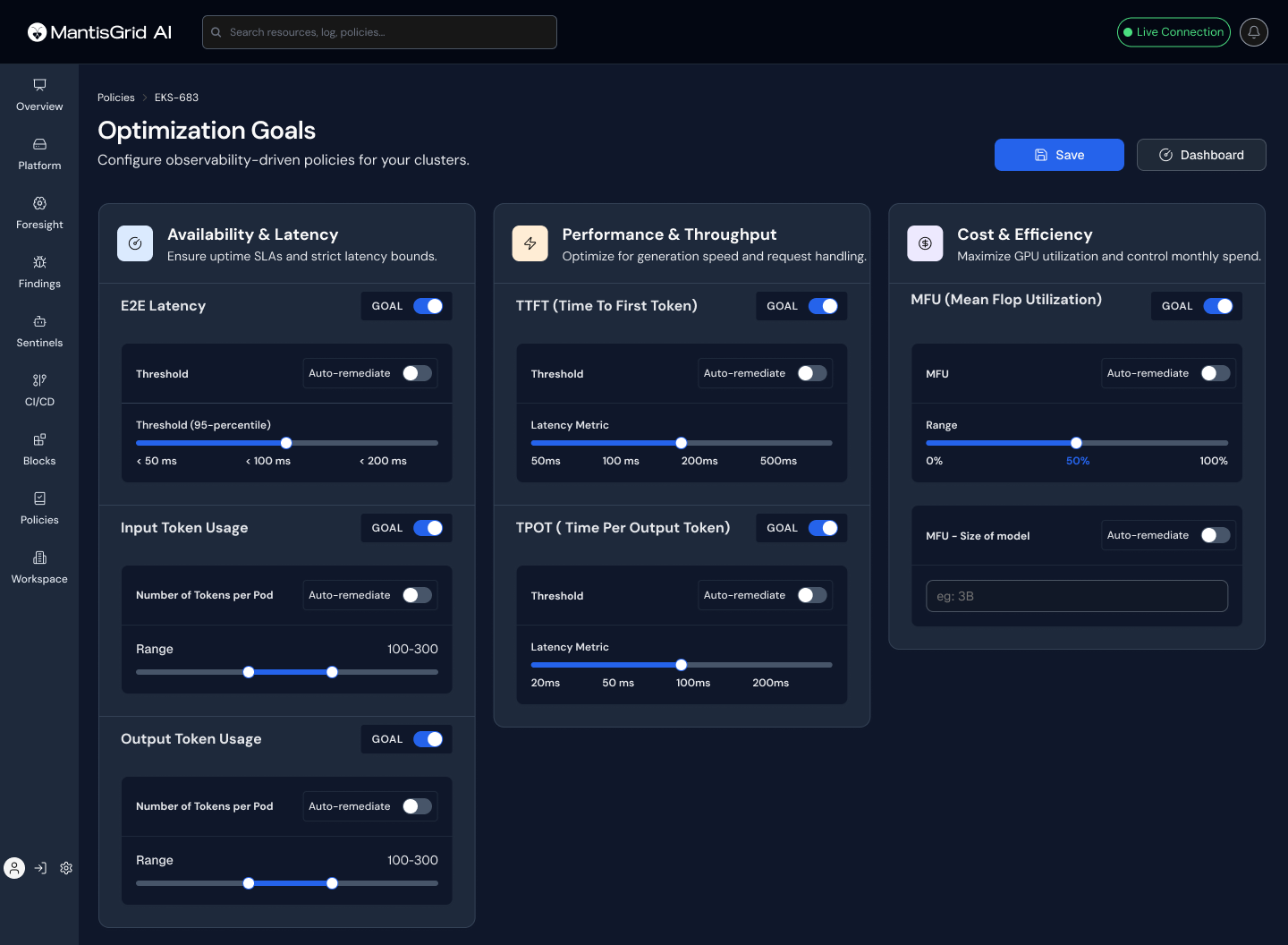This screenshot has width=1288, height=945.
Task: Click the '500ms' TTFT label
Action: pos(778,461)
